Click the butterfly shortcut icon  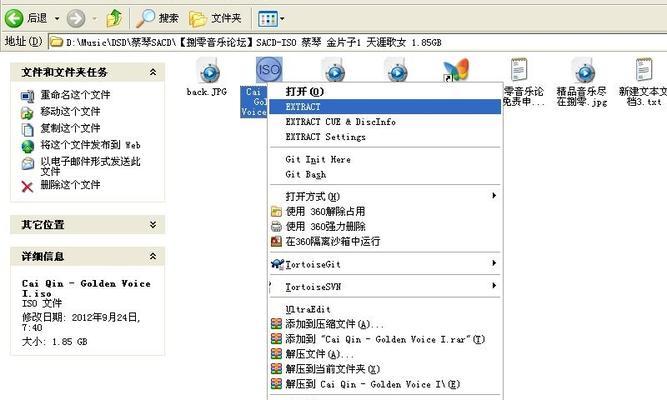pos(456,70)
